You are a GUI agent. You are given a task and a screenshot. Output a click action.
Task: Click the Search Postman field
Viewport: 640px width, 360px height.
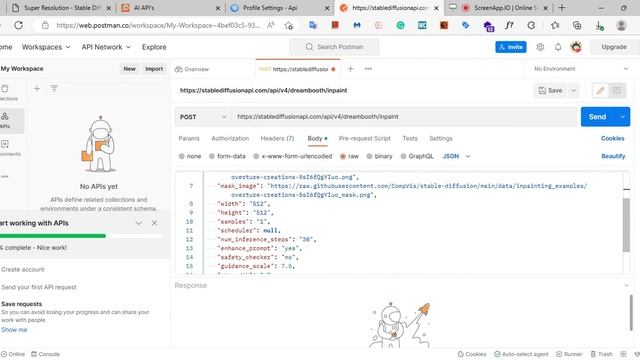coord(334,47)
